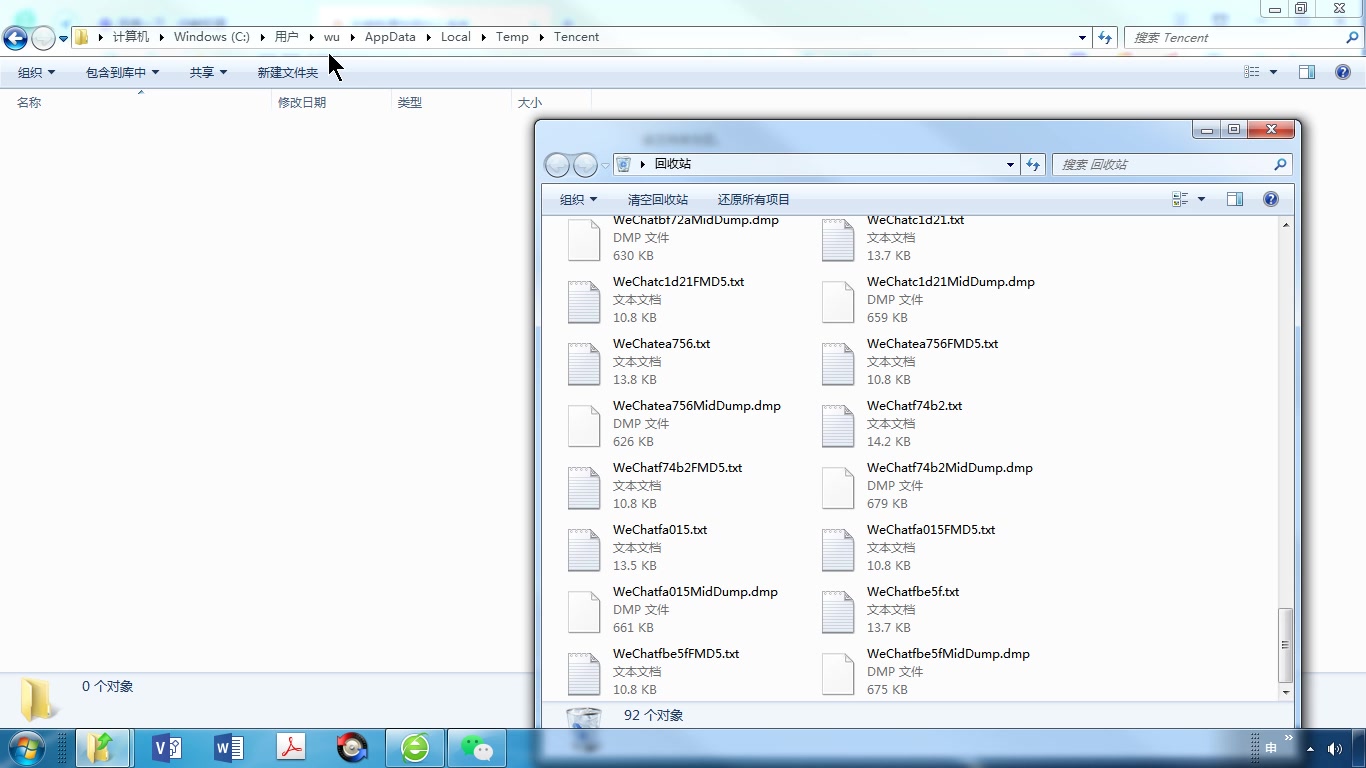Click AppData in the address breadcrumb
1366x768 pixels.
[x=390, y=37]
